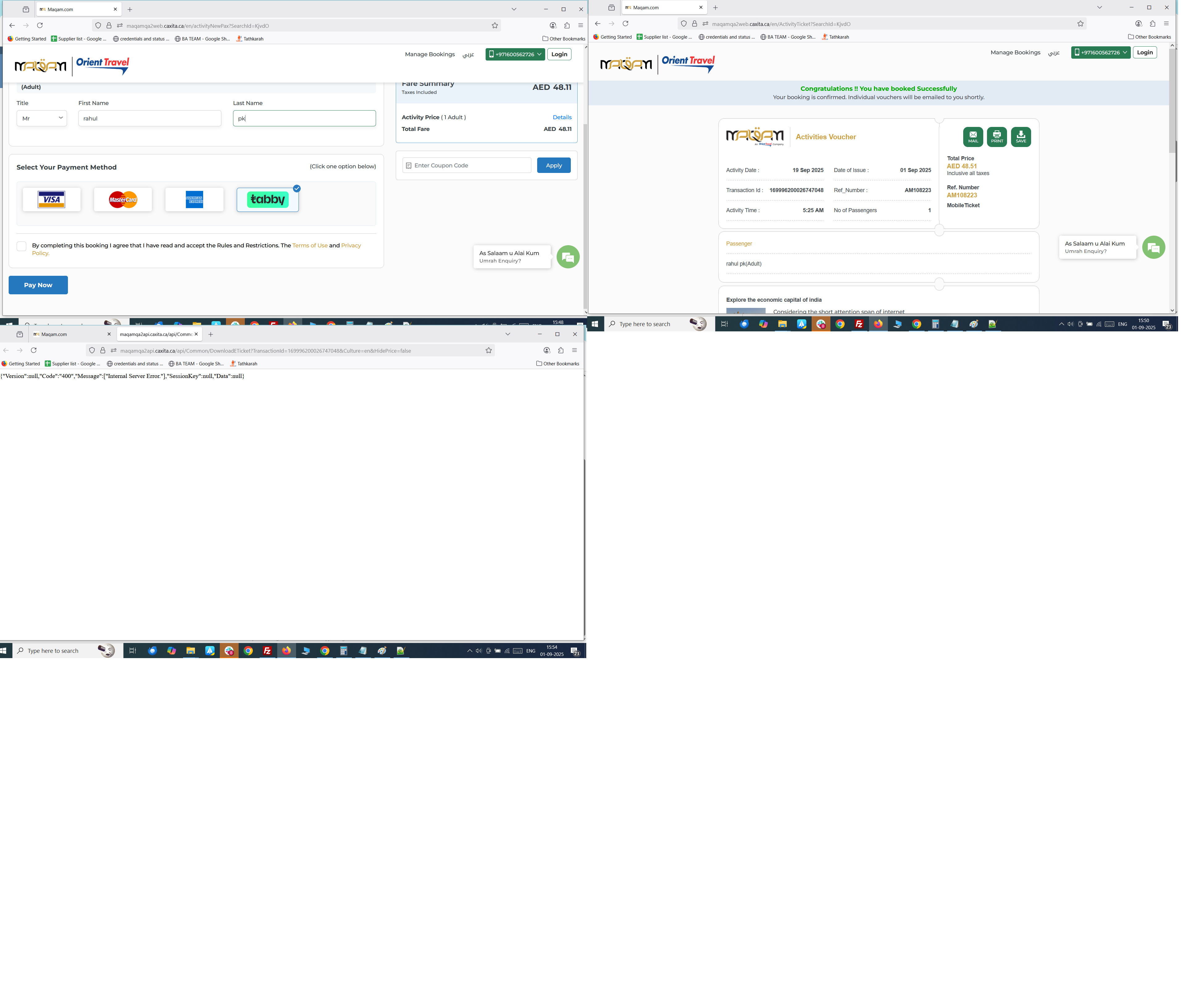Image resolution: width=1204 pixels, height=1008 pixels.
Task: Choose the tabby payment method
Action: [267, 199]
